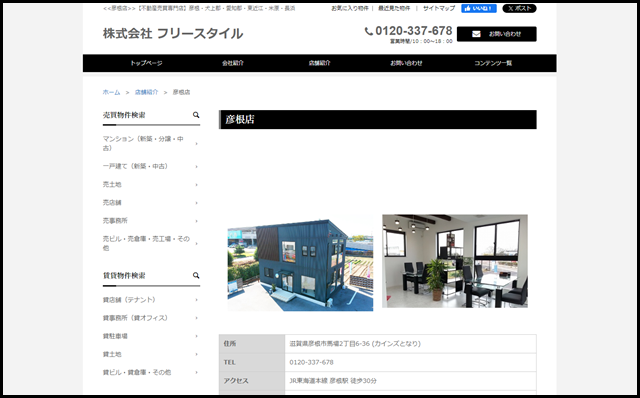
Task: Click the envelope icon in the お問い合わせ button
Action: pos(476,34)
